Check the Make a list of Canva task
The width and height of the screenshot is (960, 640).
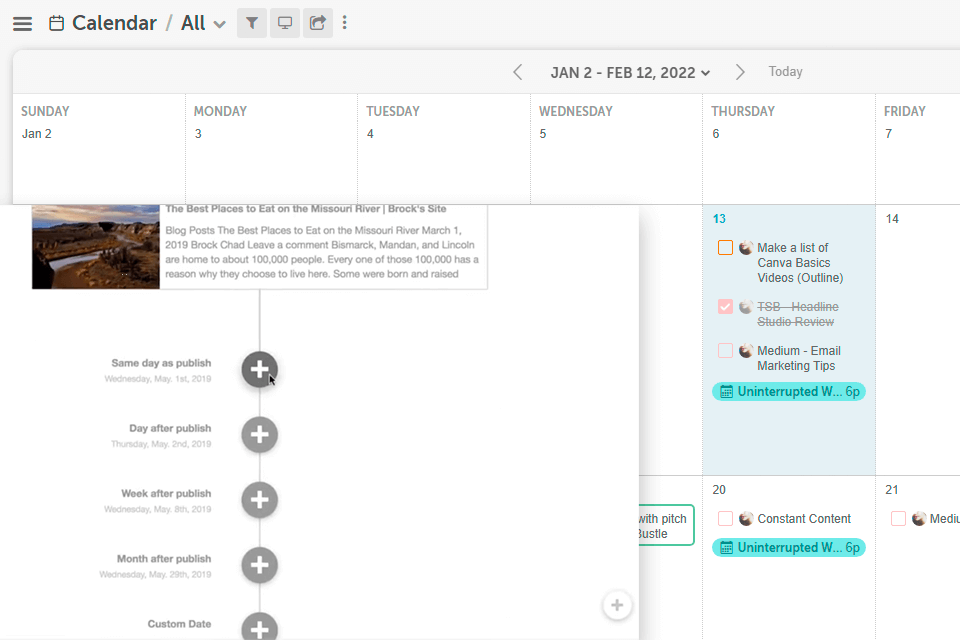click(726, 247)
